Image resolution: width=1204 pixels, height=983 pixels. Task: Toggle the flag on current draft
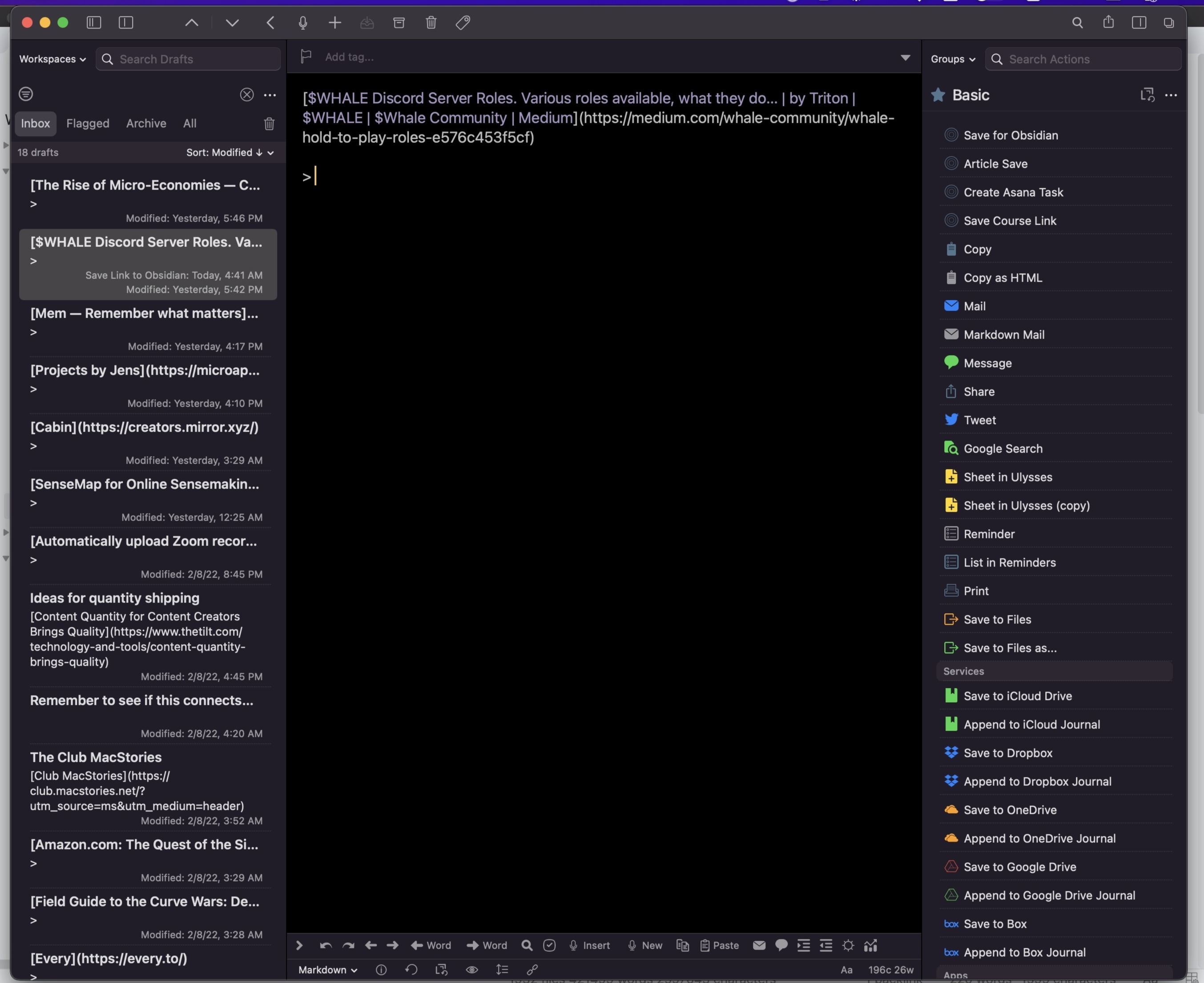306,57
